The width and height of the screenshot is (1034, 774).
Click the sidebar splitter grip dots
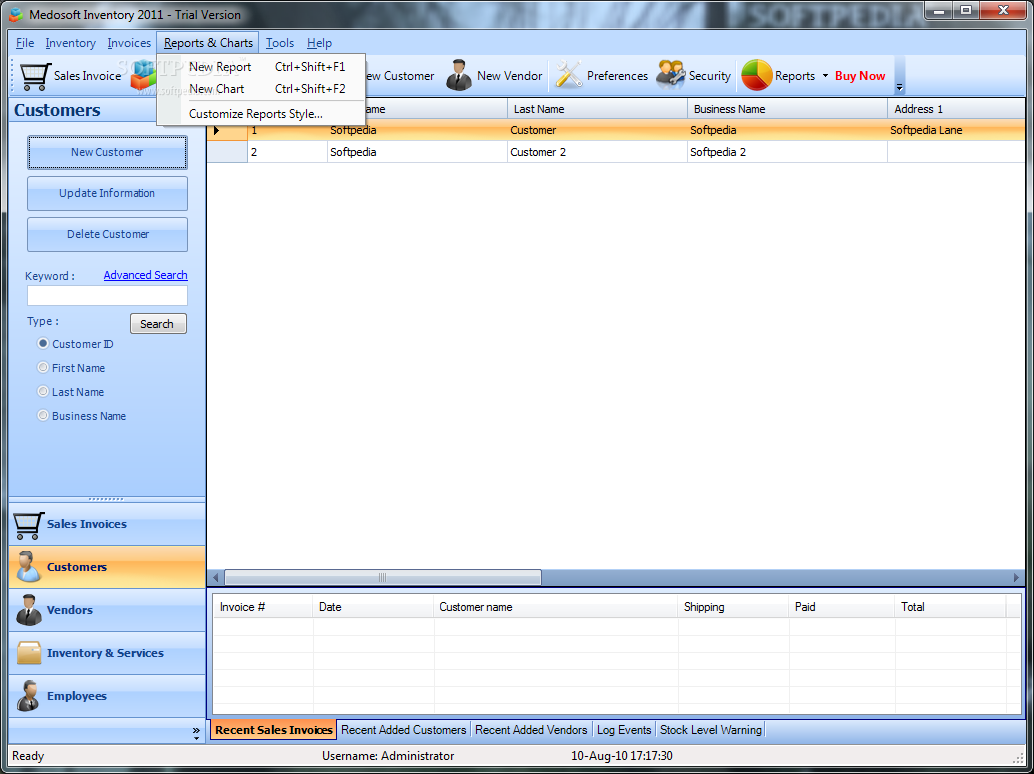(x=106, y=499)
